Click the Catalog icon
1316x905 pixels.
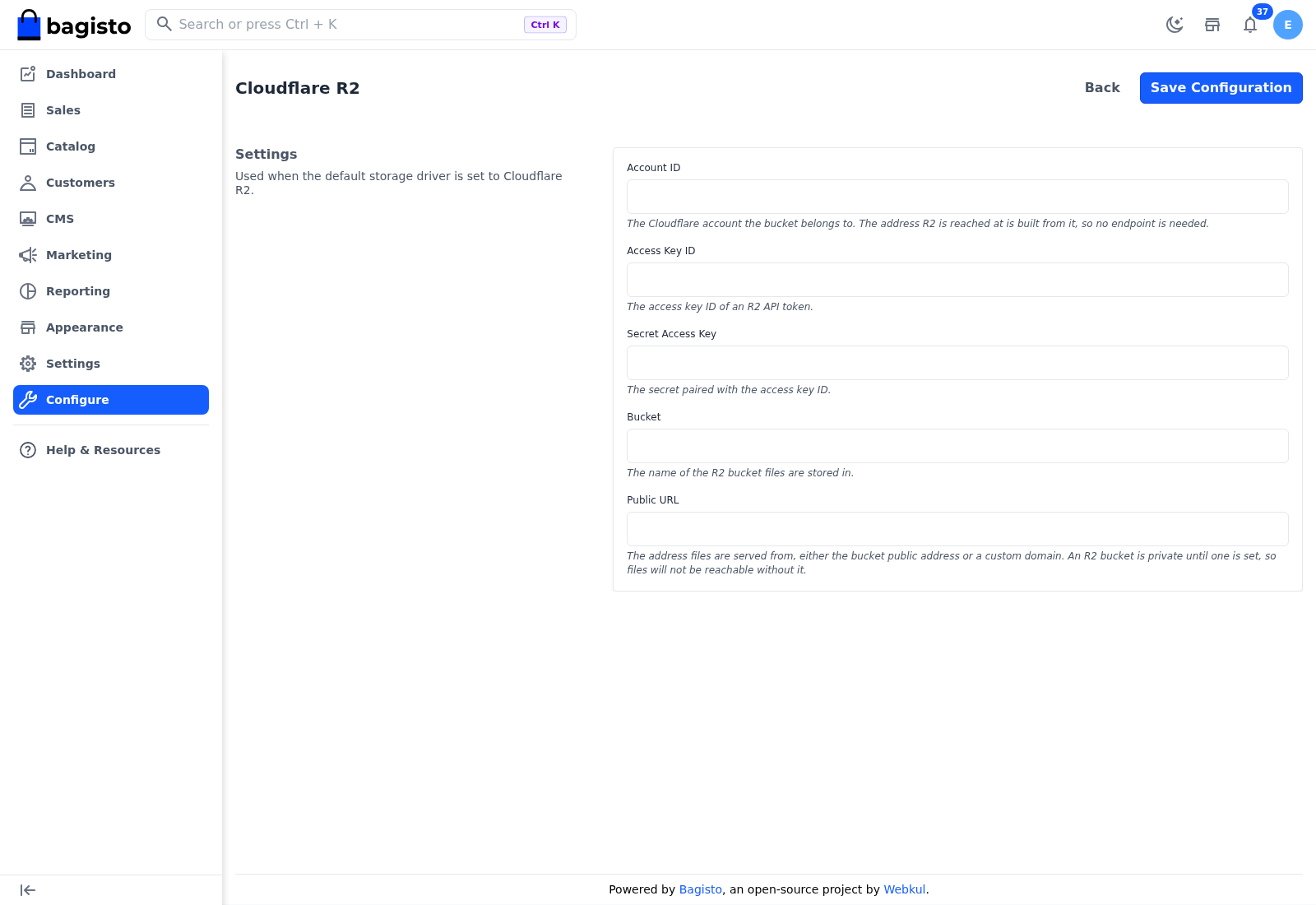click(28, 146)
